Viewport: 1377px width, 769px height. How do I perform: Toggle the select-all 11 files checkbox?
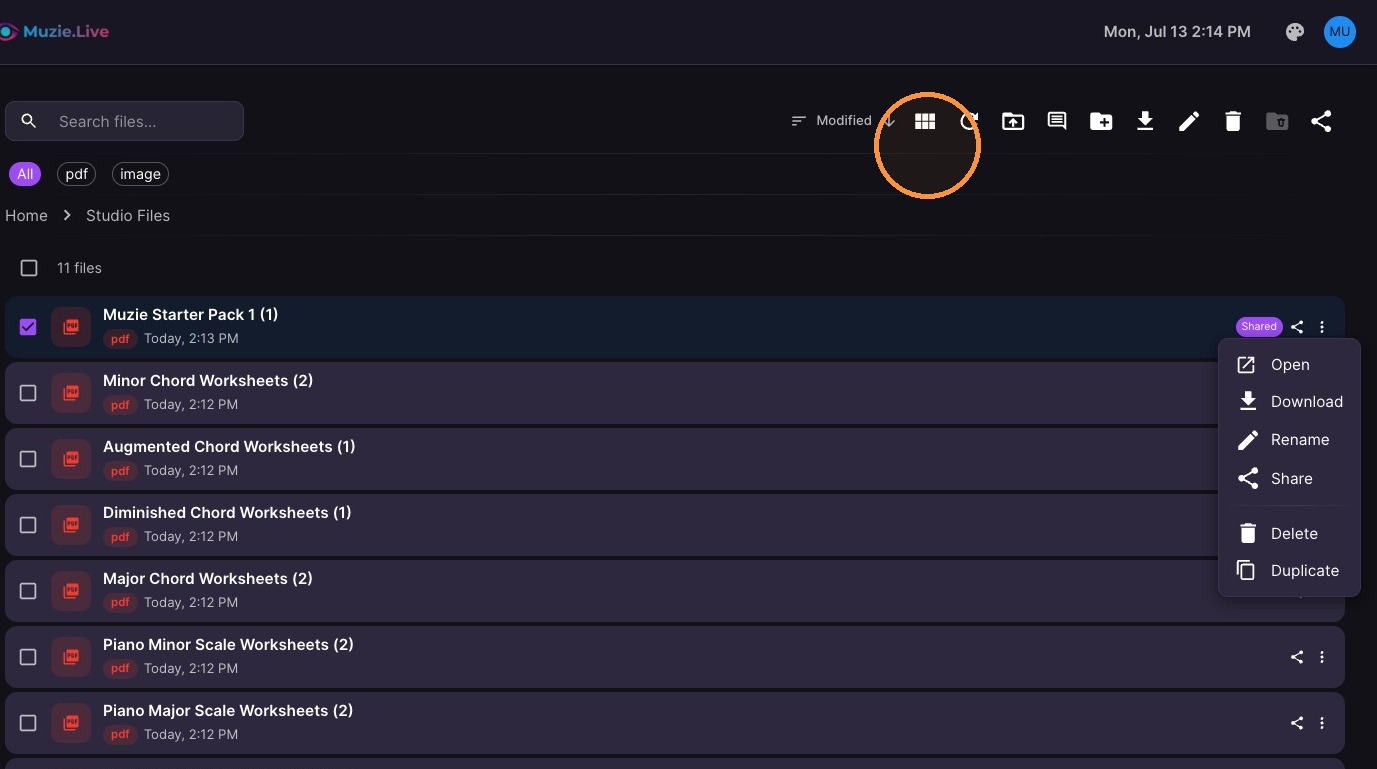click(29, 268)
